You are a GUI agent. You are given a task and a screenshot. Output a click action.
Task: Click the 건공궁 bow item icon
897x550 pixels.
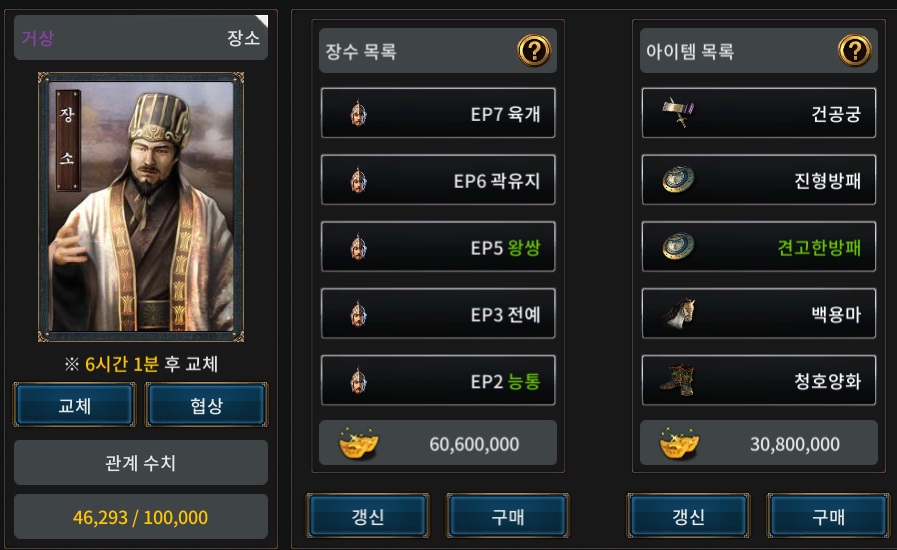678,112
